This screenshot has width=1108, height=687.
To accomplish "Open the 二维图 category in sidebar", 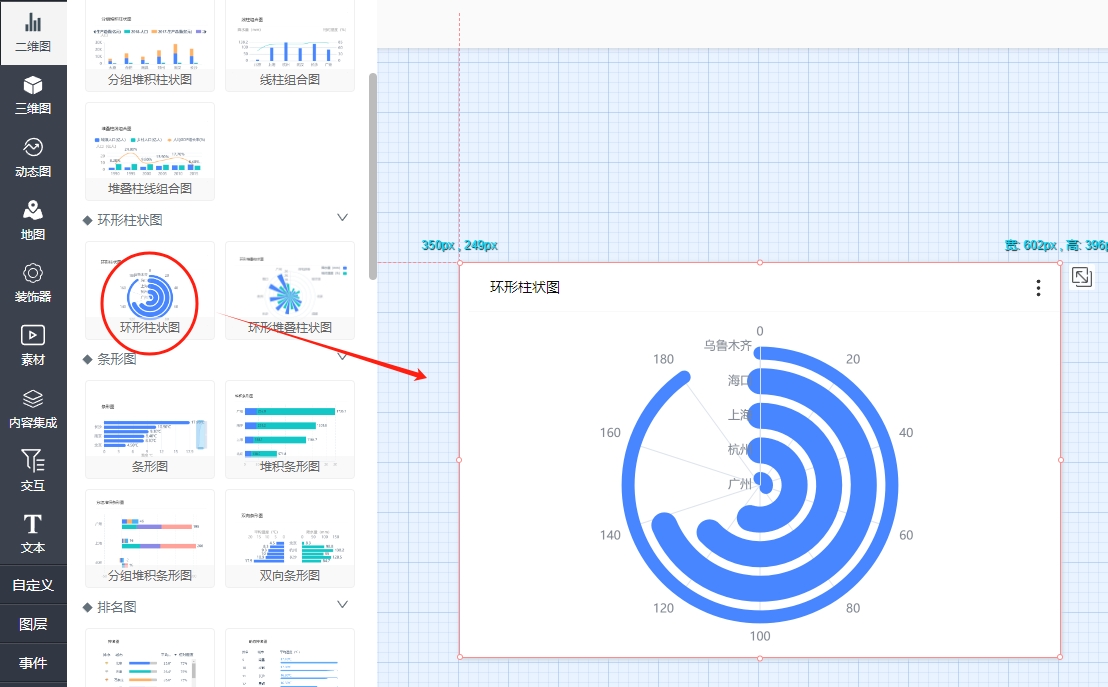I will point(33,33).
